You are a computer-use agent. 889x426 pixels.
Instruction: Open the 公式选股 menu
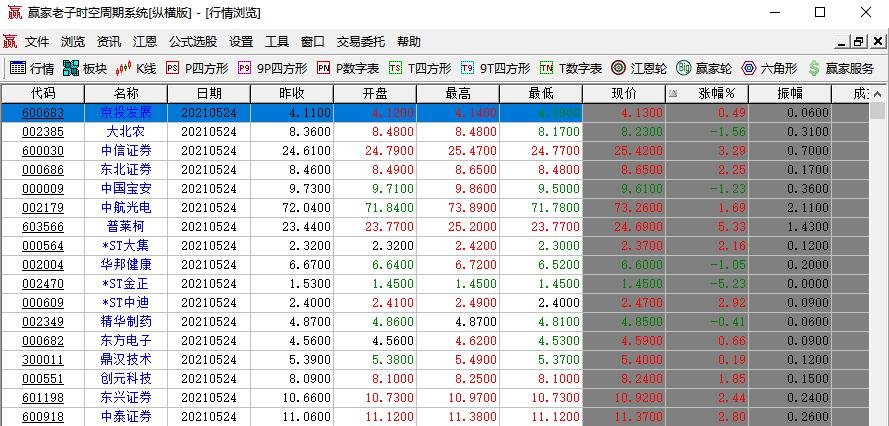[193, 41]
